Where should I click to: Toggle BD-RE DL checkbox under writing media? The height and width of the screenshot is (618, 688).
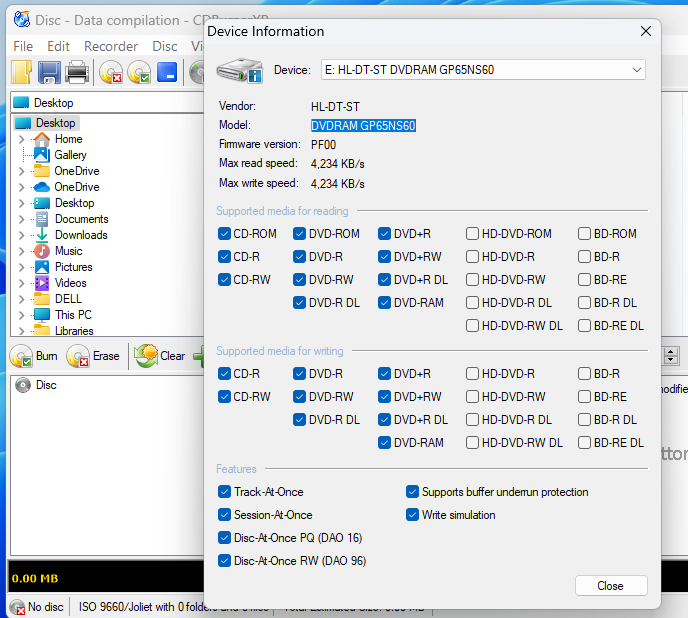584,442
